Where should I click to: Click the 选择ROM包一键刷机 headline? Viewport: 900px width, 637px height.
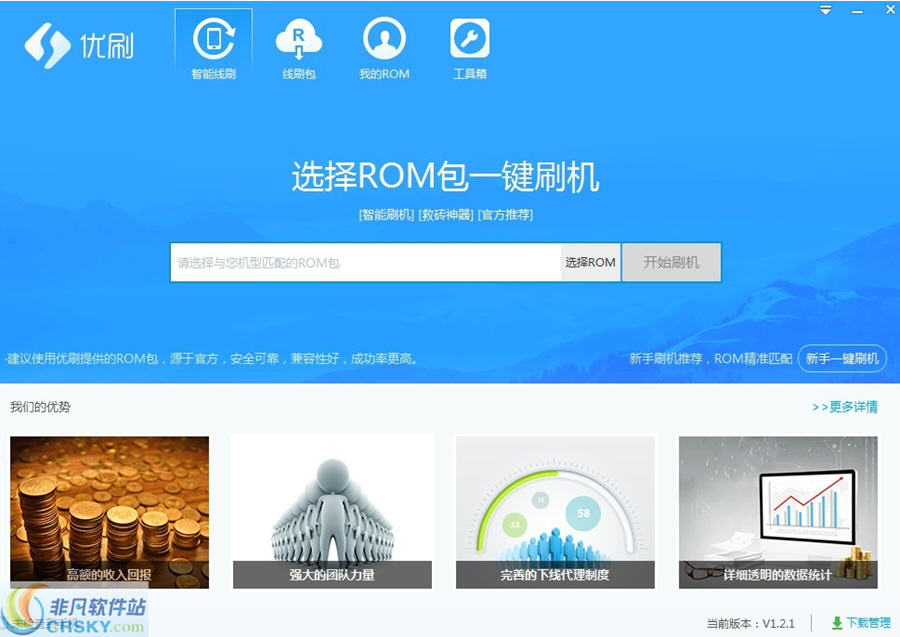pos(445,176)
